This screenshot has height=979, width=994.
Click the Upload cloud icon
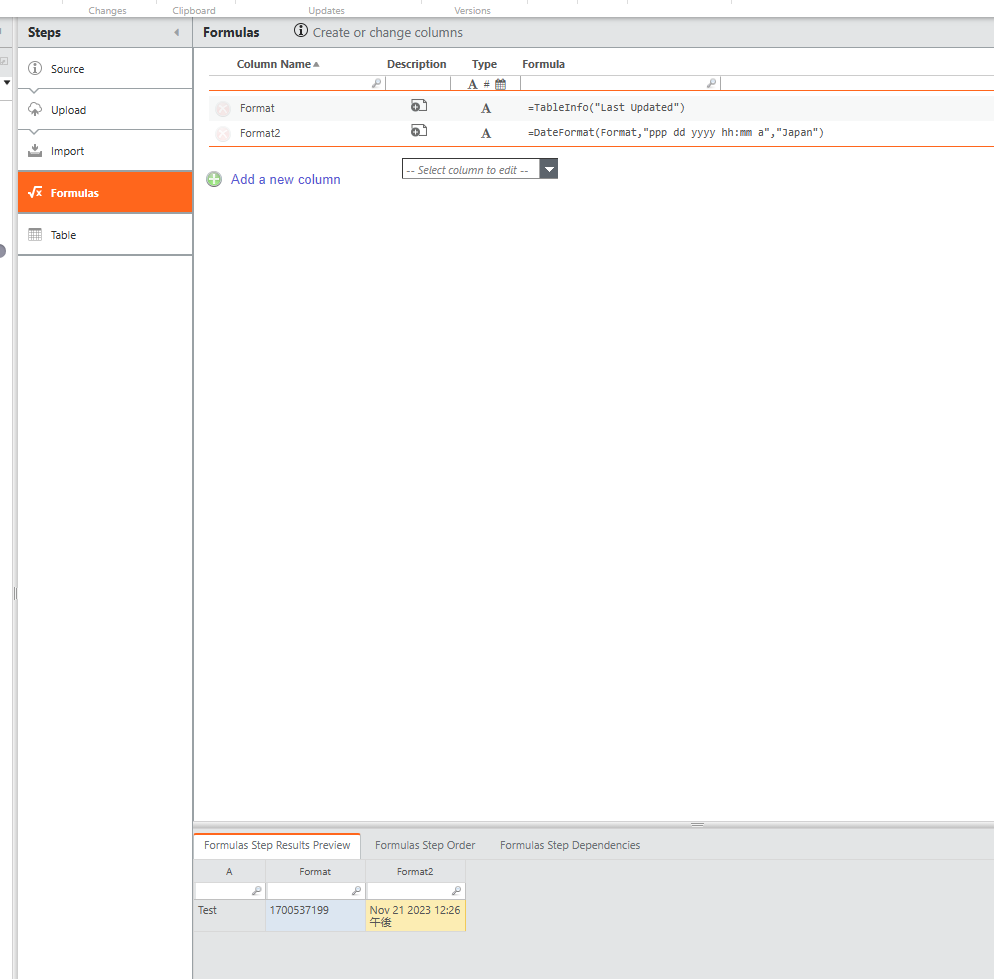point(35,109)
